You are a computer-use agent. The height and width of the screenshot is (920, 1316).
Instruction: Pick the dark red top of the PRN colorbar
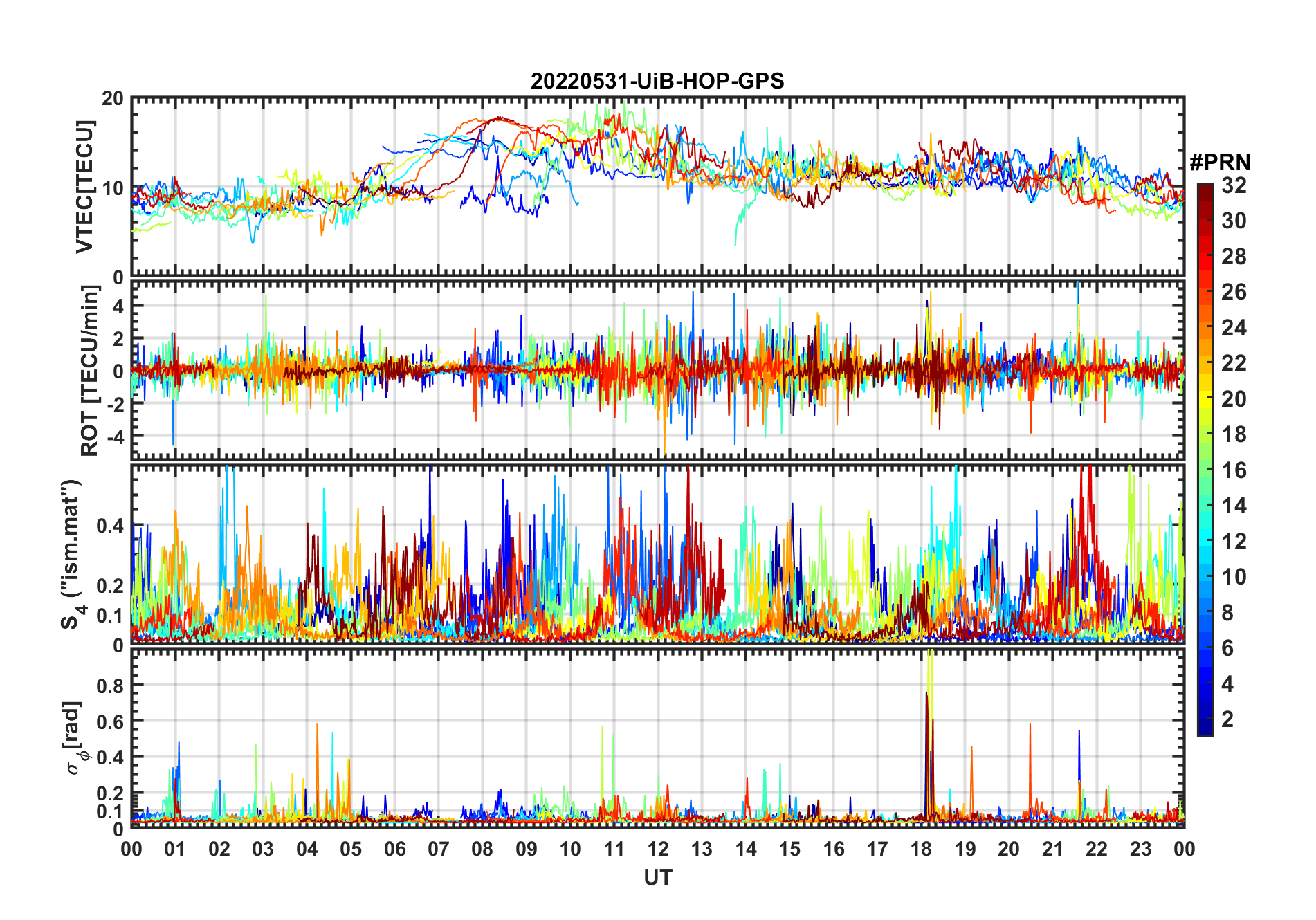pos(1205,189)
